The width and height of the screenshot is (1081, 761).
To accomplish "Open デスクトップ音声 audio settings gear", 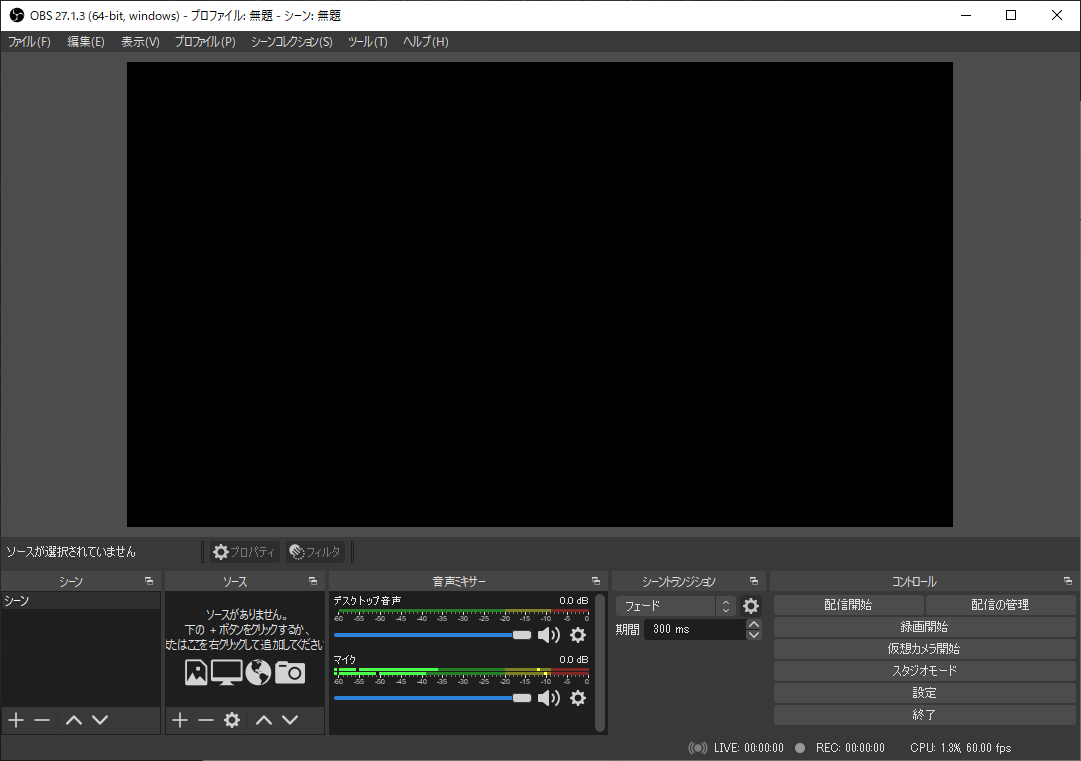I will click(x=578, y=635).
